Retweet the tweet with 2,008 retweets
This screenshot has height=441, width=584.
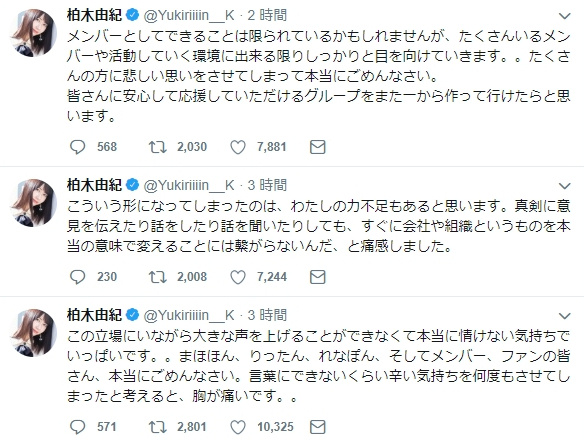(158, 277)
